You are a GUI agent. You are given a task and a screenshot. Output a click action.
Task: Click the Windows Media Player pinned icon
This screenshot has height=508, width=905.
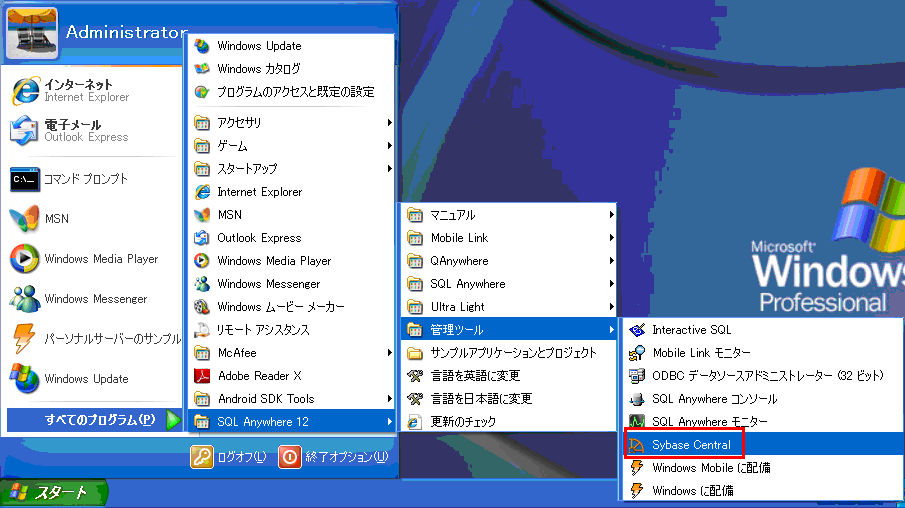coord(24,259)
